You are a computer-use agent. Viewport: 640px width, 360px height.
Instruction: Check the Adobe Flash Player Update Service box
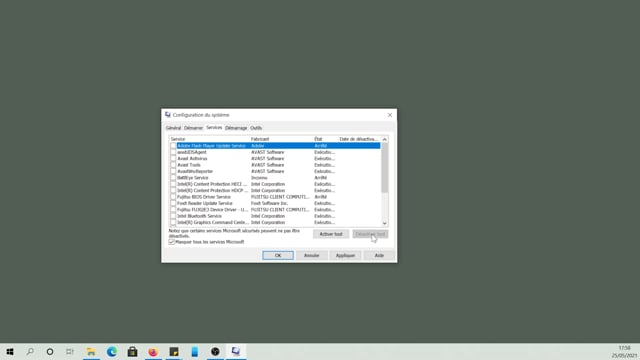coord(173,146)
